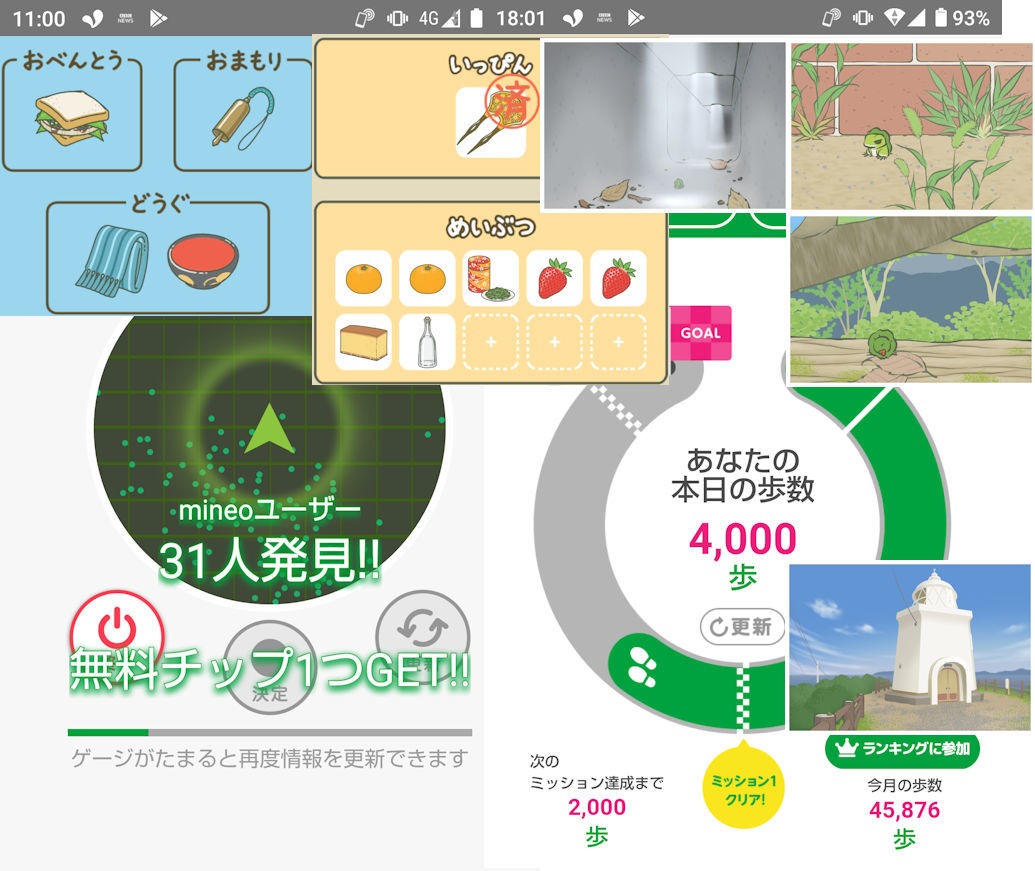Select the castella cake souvenir

pos(363,342)
